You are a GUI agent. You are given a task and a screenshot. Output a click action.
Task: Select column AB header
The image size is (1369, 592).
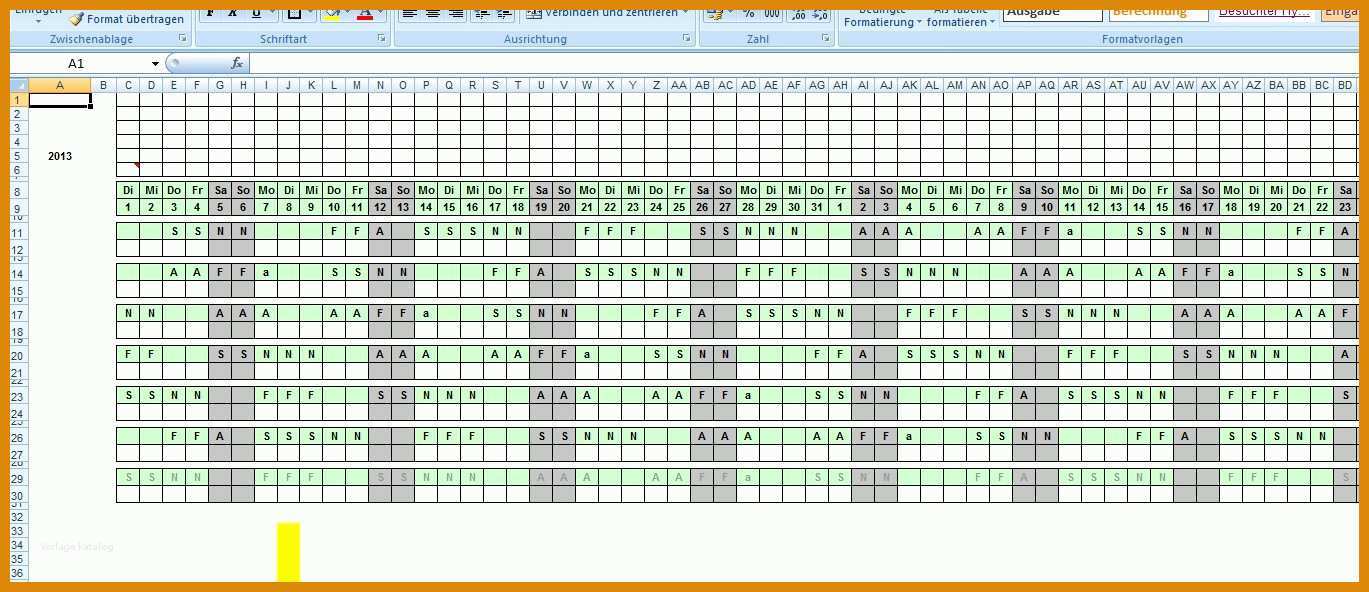pyautogui.click(x=702, y=85)
